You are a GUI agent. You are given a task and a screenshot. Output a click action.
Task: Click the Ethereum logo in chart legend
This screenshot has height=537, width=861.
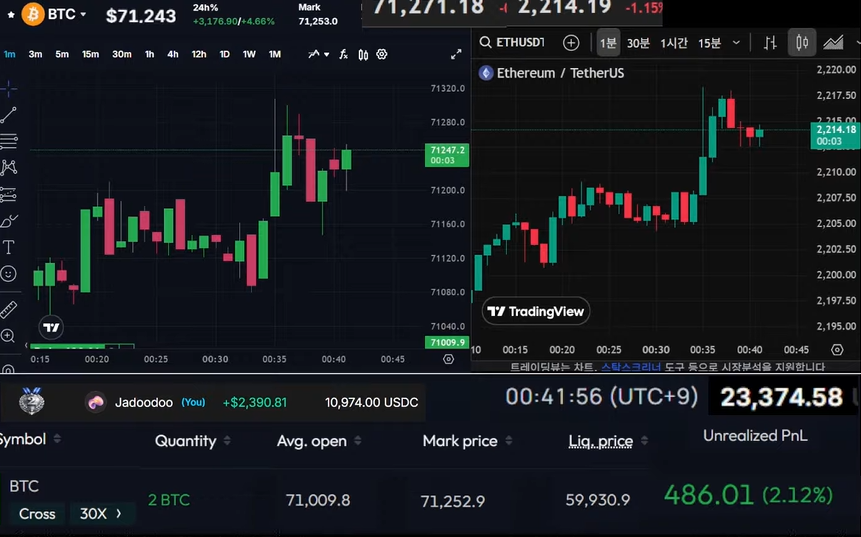(486, 73)
